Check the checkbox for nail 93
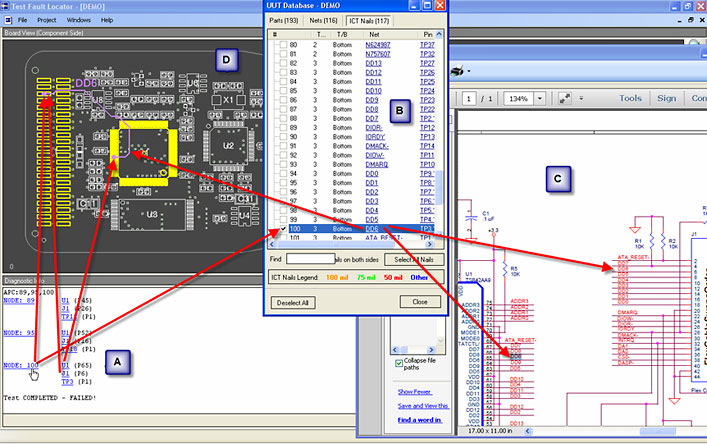Screen dimensions: 707x444 (283, 165)
